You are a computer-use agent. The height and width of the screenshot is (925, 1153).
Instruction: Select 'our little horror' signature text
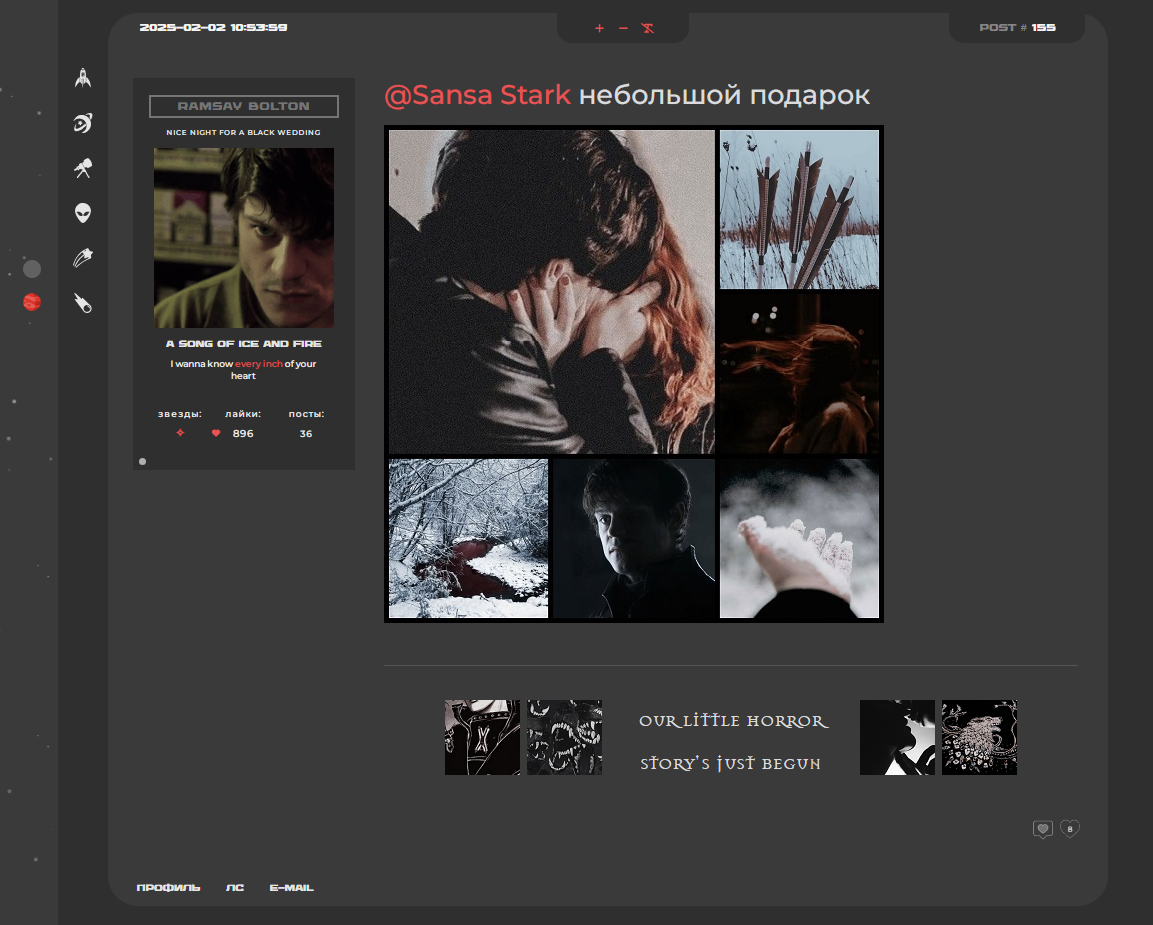tap(734, 721)
